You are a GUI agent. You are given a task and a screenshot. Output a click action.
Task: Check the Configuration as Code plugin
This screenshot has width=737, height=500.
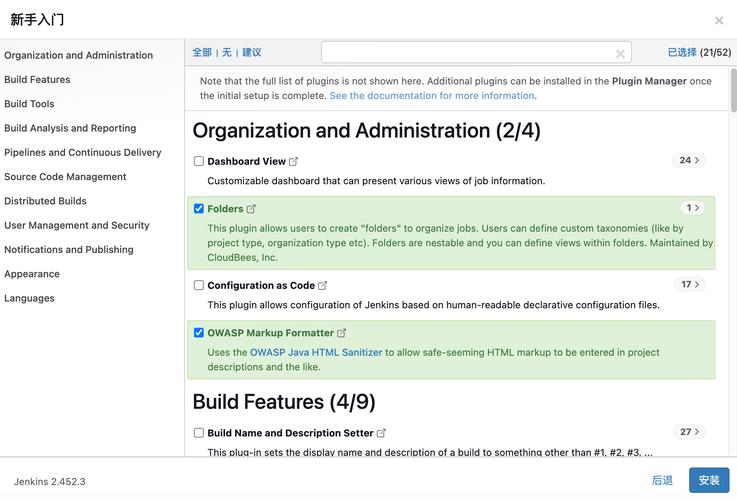(199, 285)
